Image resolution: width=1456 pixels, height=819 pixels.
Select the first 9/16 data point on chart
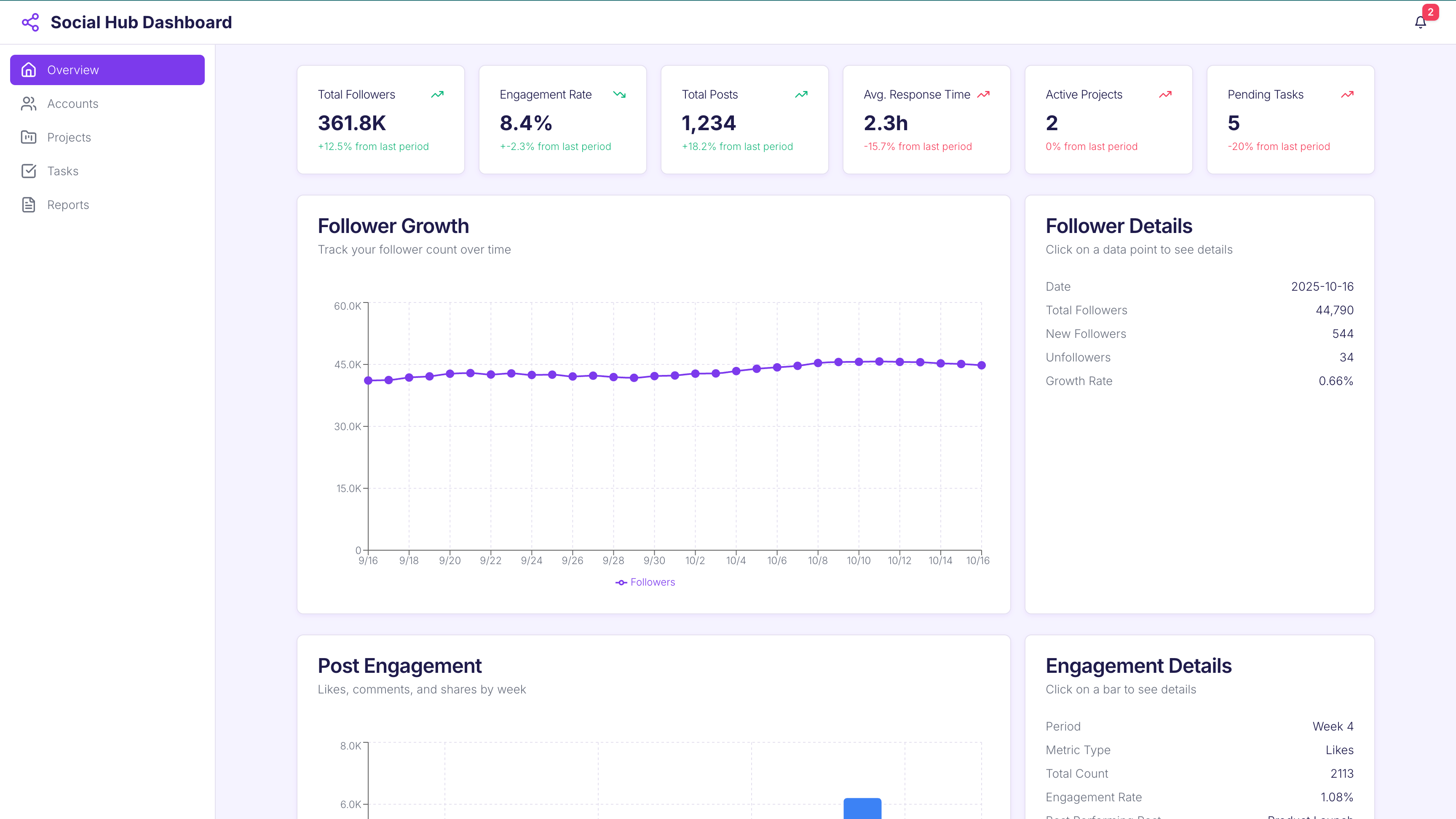click(x=369, y=380)
